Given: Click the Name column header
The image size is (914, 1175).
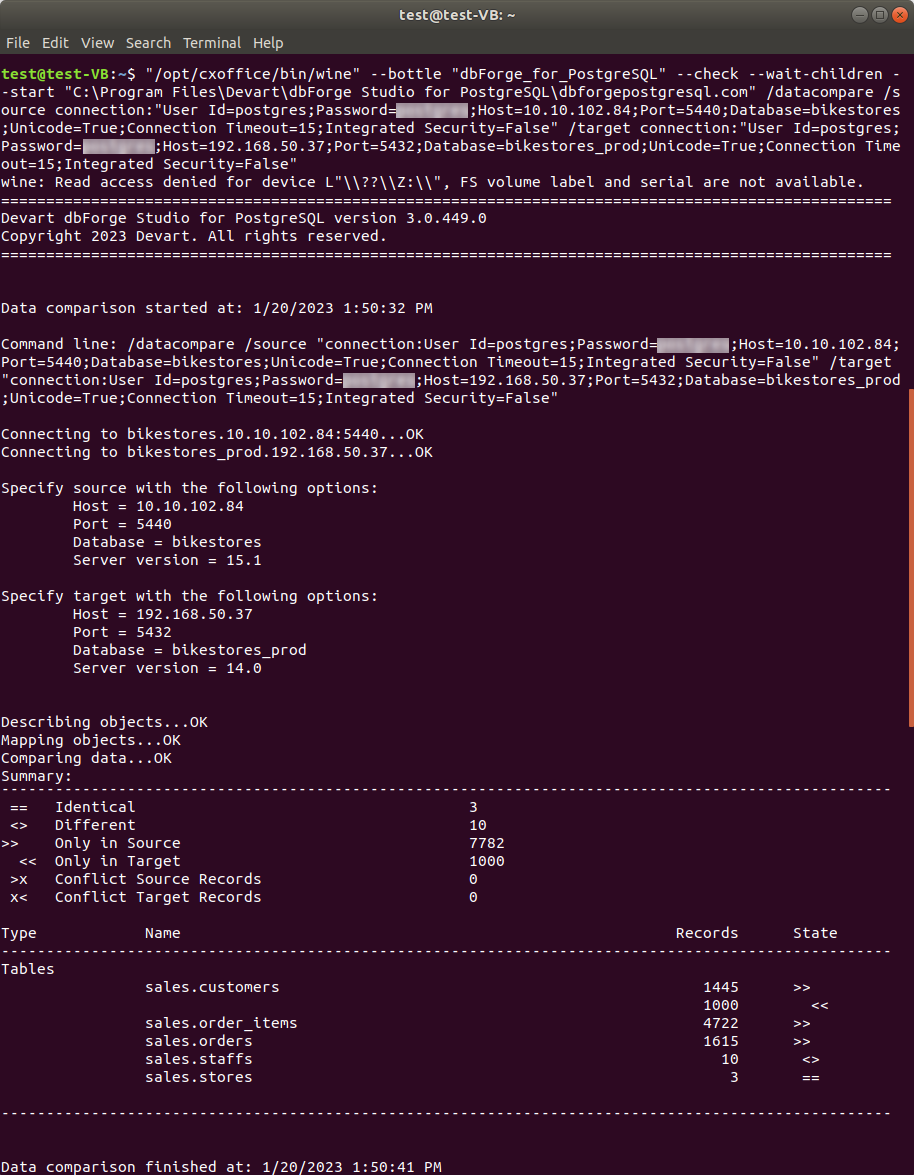Looking at the screenshot, I should [x=163, y=933].
